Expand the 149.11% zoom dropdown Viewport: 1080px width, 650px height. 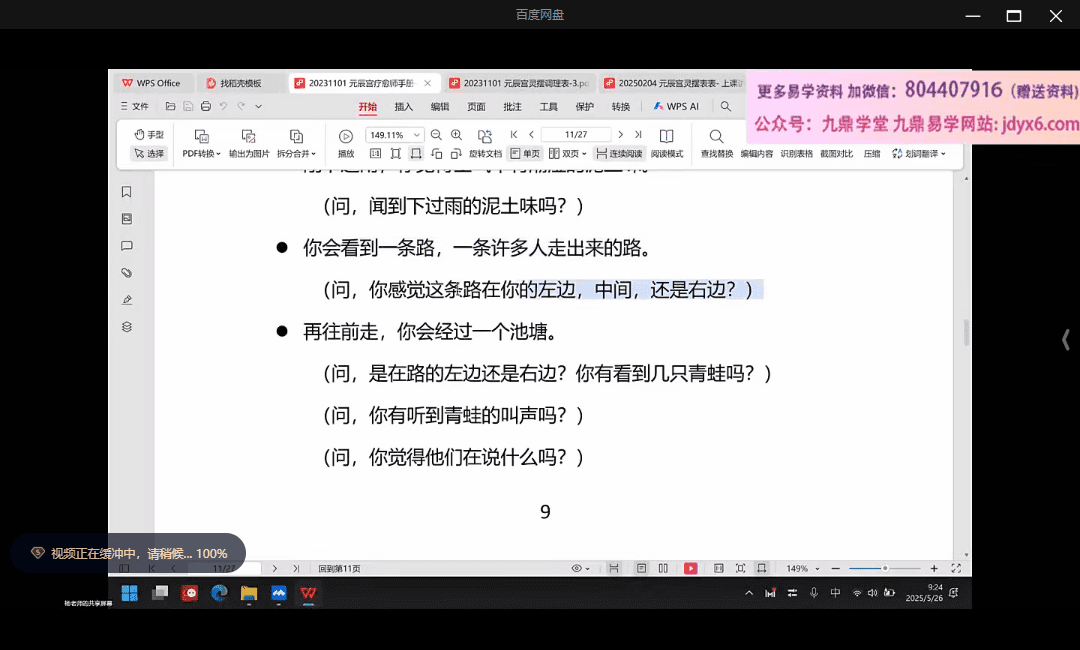click(x=417, y=135)
